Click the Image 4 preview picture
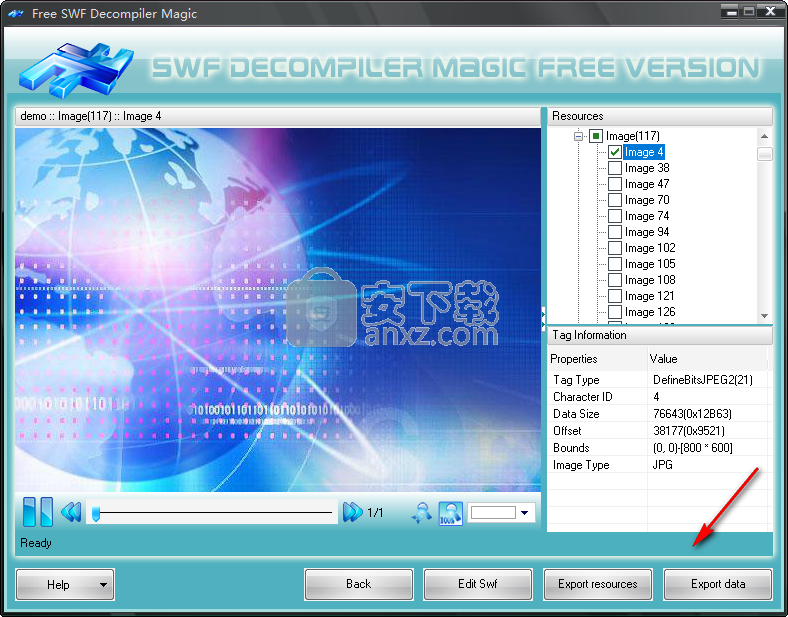The image size is (788, 617). [277, 310]
